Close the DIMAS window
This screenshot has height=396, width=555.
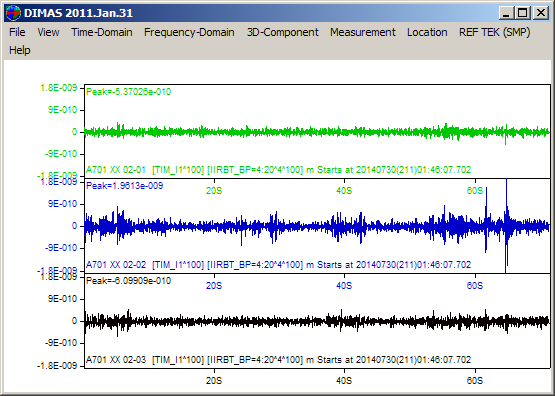(x=540, y=13)
